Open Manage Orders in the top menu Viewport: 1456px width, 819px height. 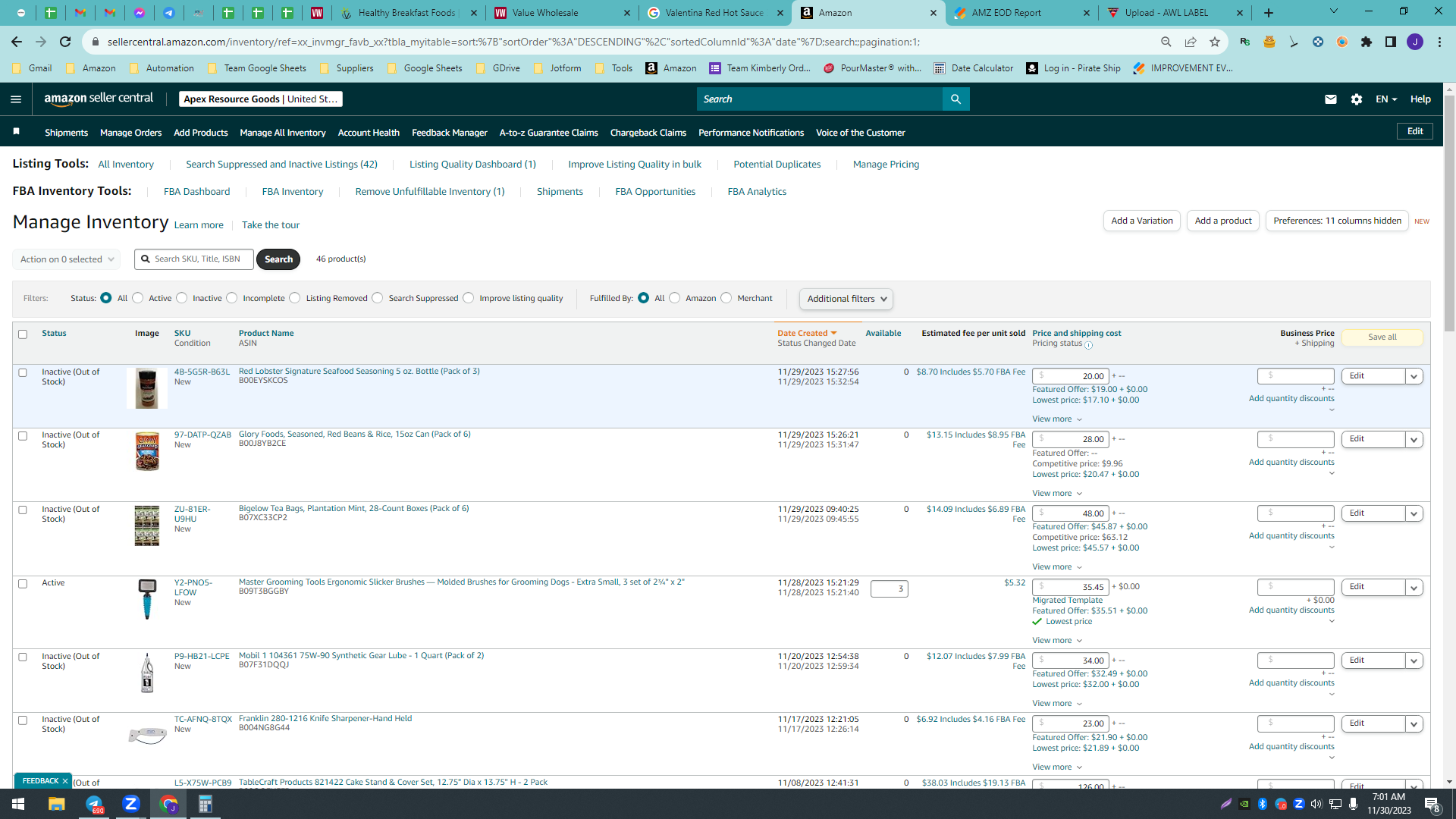[130, 133]
